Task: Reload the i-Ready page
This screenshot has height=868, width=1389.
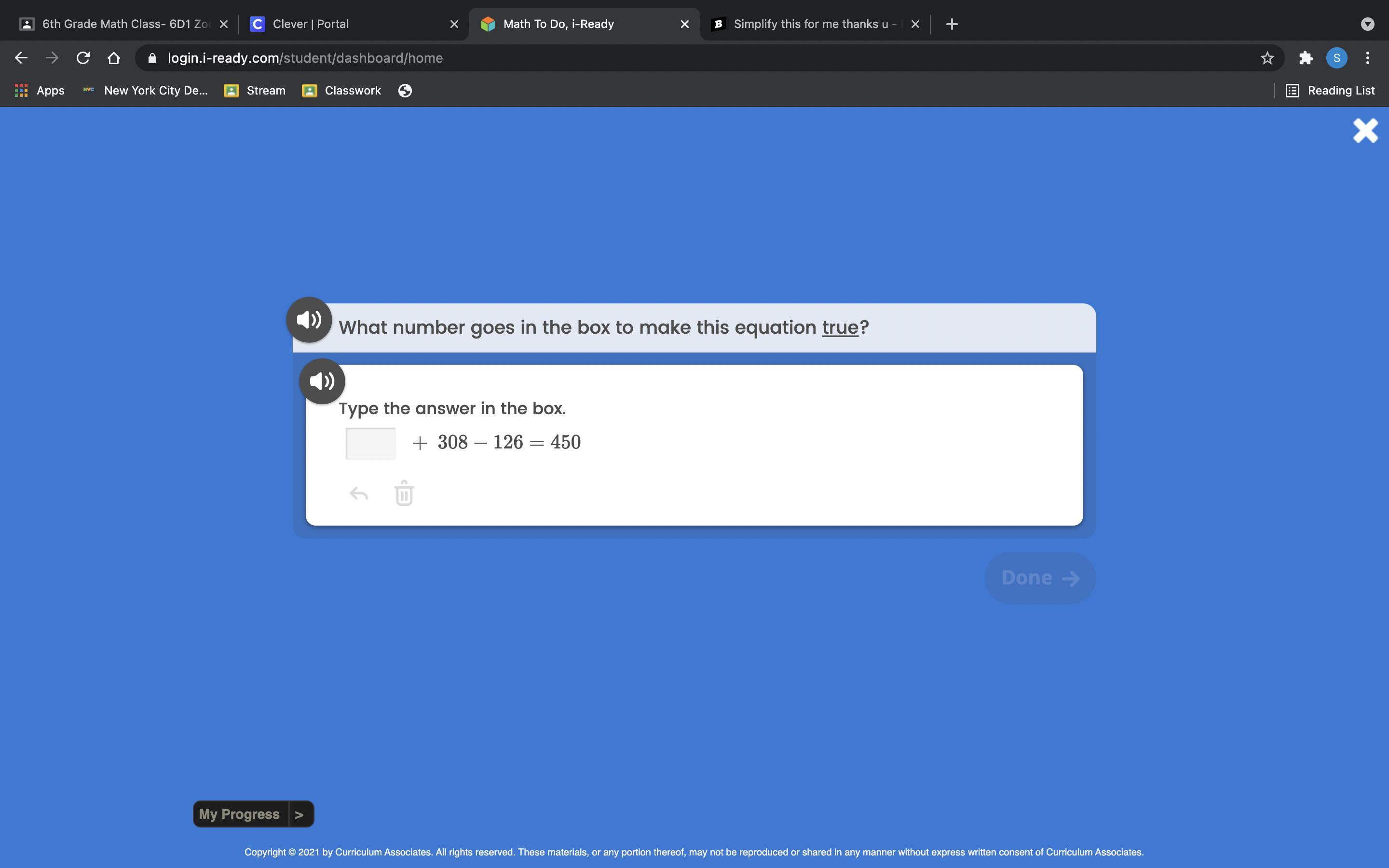Action: pos(83,58)
